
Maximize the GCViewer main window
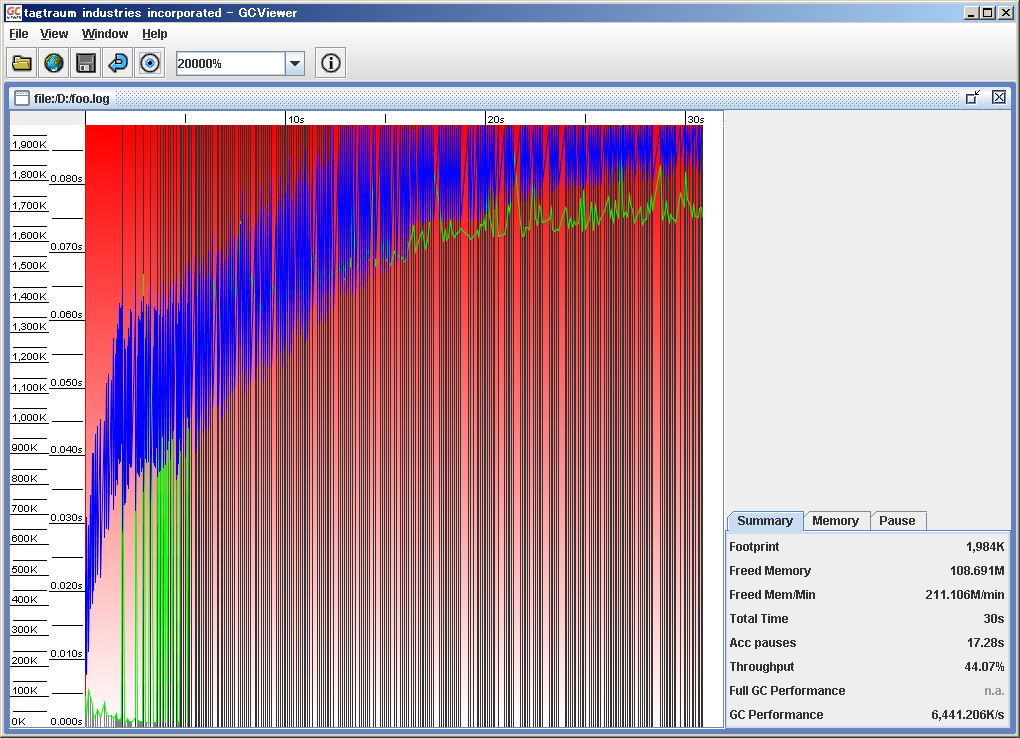[987, 12]
